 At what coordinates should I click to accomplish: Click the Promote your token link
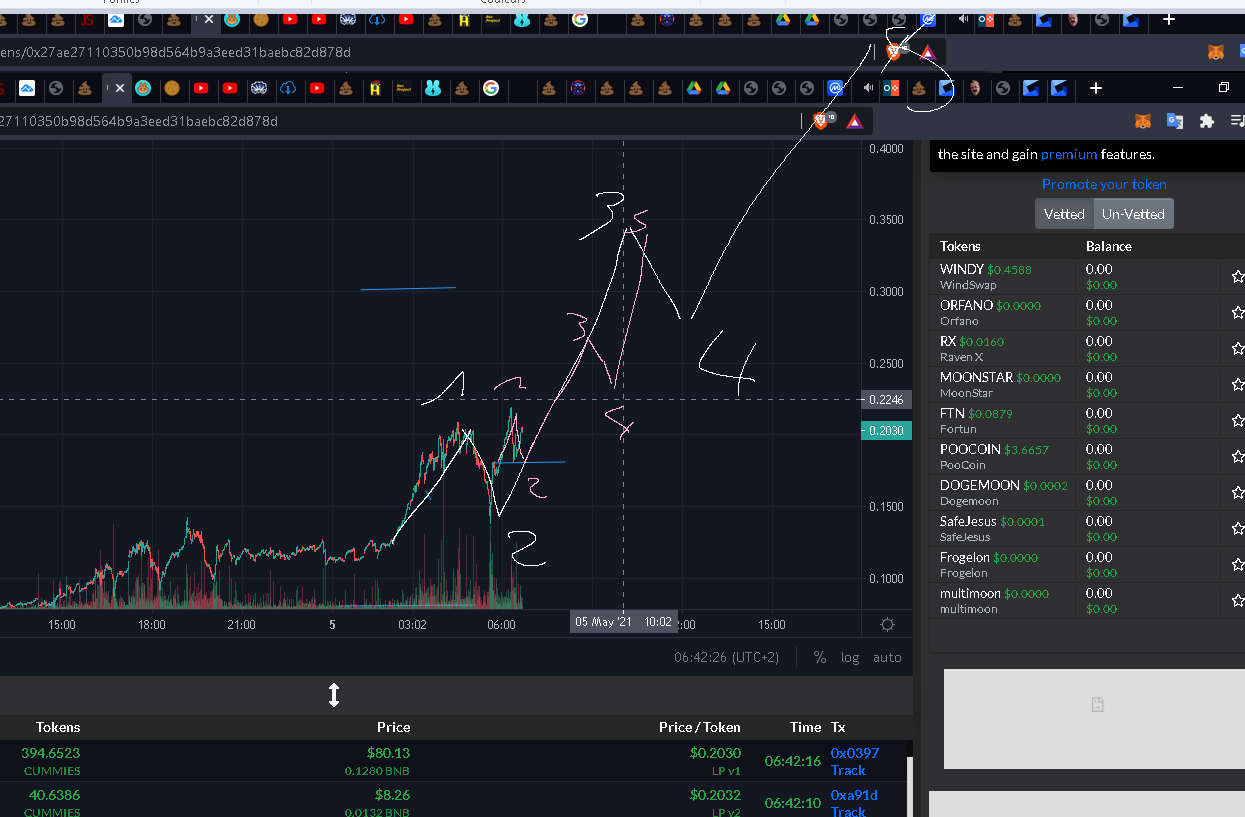point(1104,184)
